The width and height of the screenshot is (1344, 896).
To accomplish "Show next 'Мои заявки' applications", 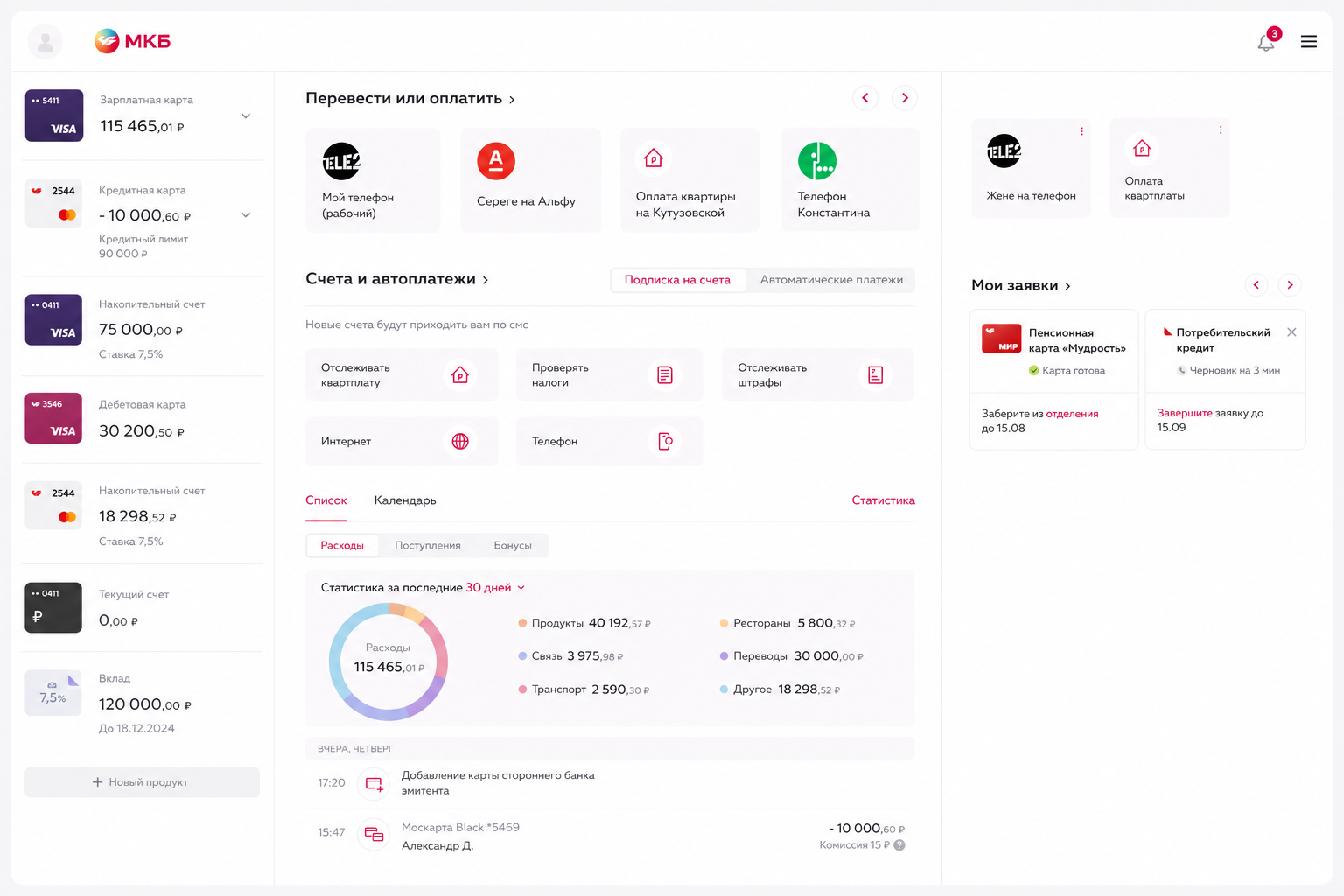I will 1290,285.
